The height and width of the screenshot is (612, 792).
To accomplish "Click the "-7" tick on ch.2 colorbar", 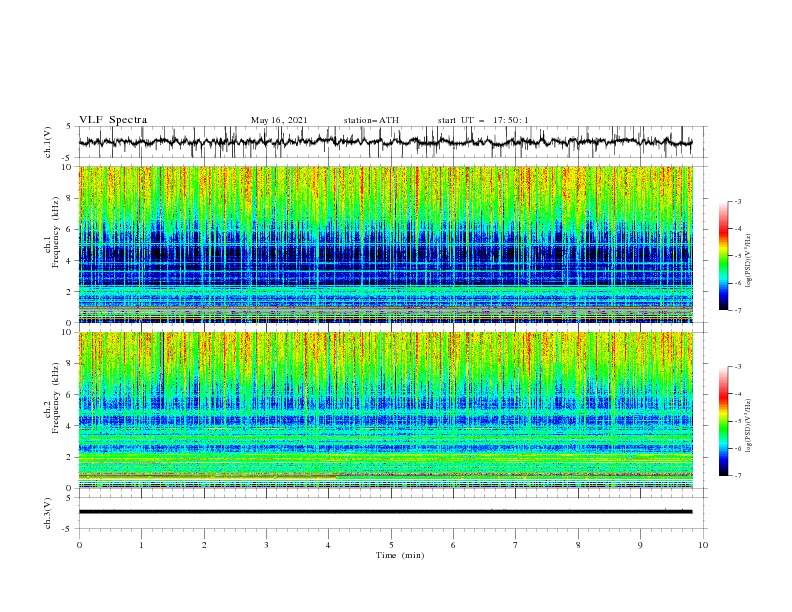I will pyautogui.click(x=737, y=476).
